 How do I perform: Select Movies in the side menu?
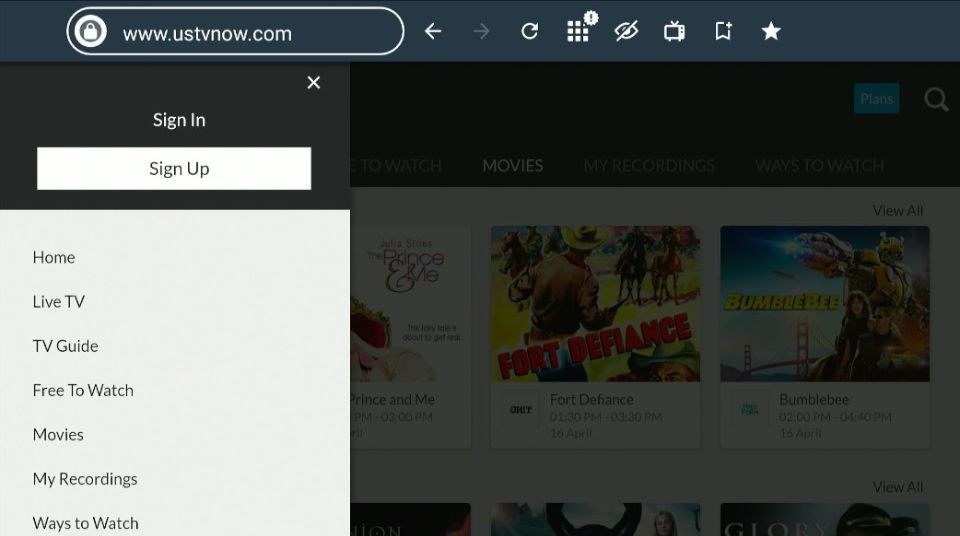(x=58, y=434)
